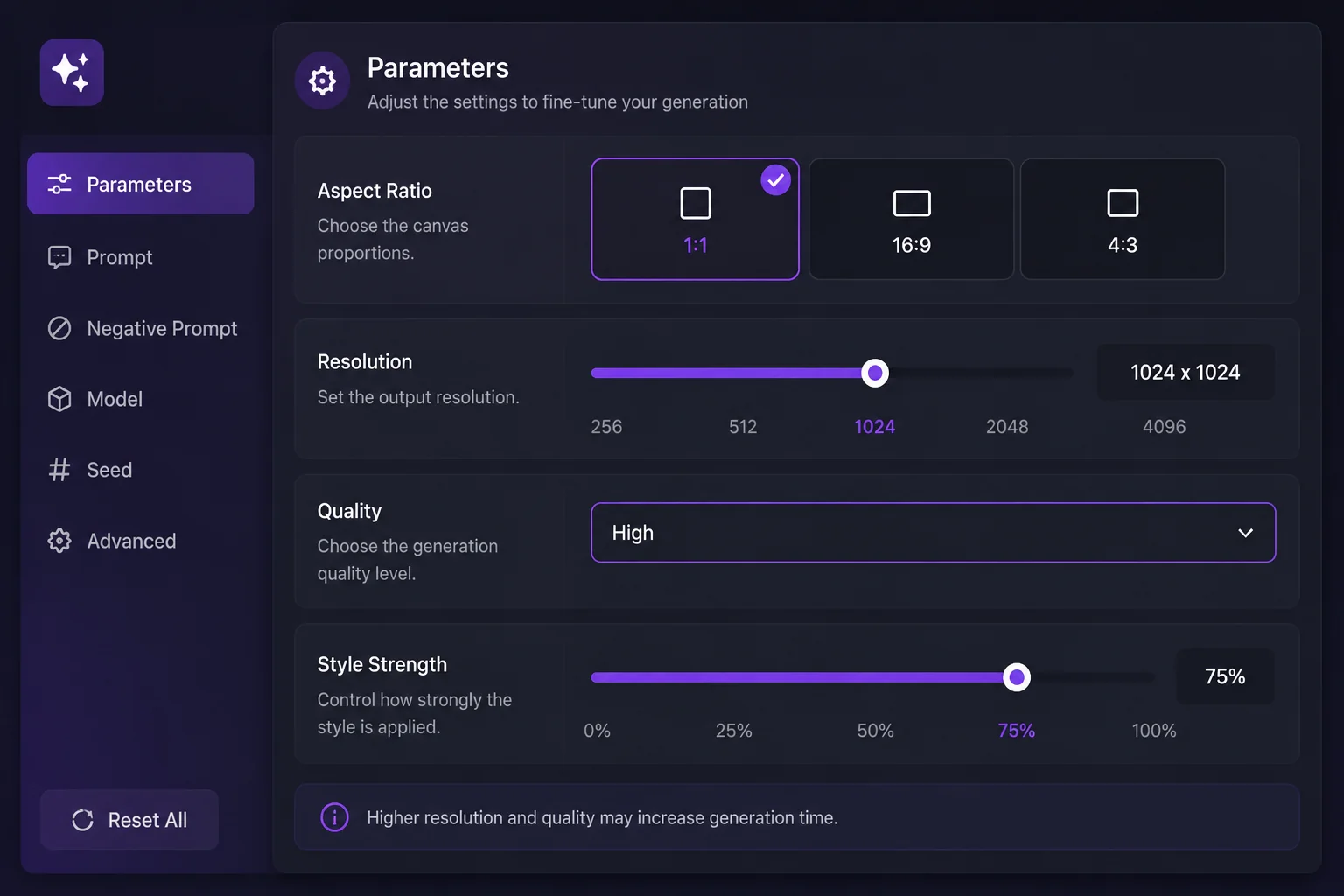This screenshot has height=896, width=1344.
Task: Click the Style Strength heading
Action: point(382,664)
